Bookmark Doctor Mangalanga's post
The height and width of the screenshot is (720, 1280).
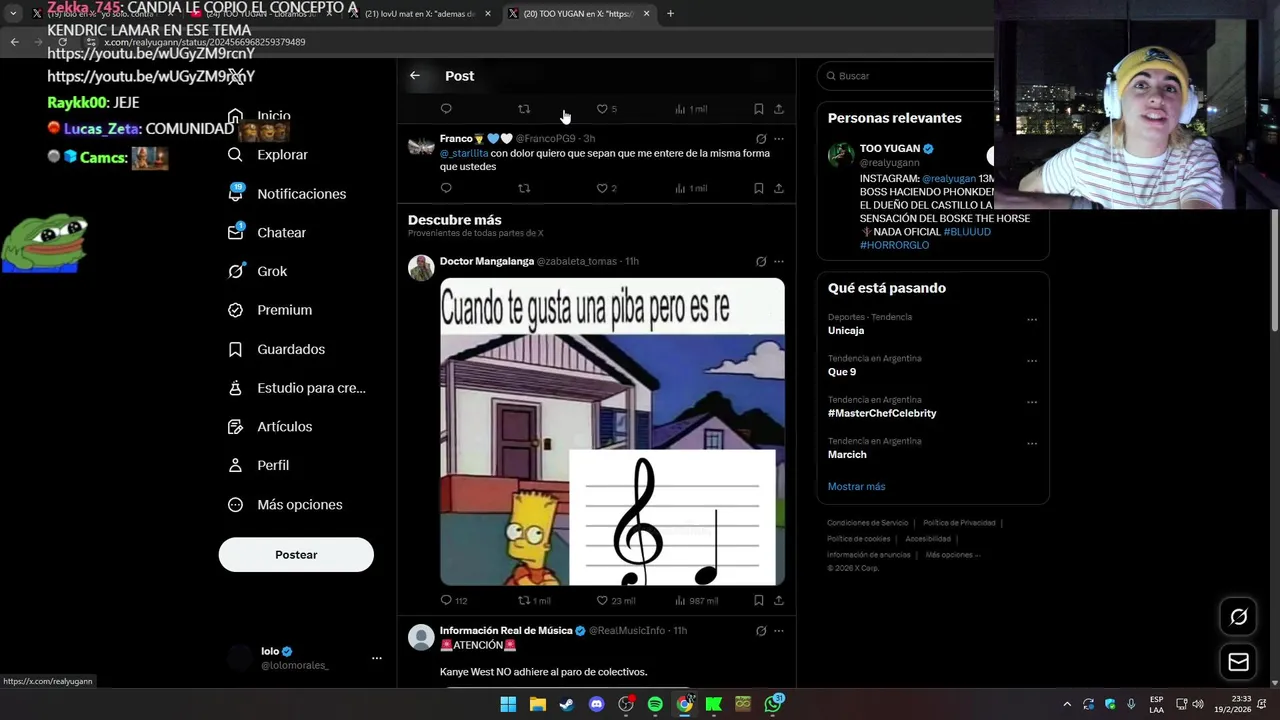[759, 600]
